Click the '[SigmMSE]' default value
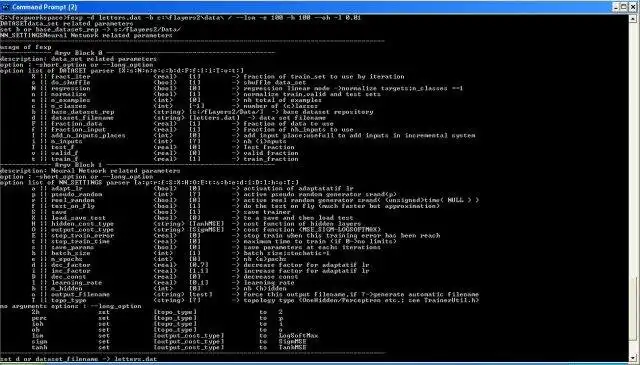Image resolution: width=640 pixels, height=365 pixels. pos(207,229)
